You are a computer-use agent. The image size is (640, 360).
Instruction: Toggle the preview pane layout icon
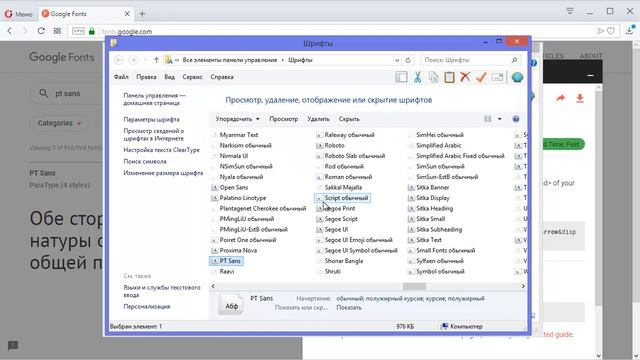[401, 77]
